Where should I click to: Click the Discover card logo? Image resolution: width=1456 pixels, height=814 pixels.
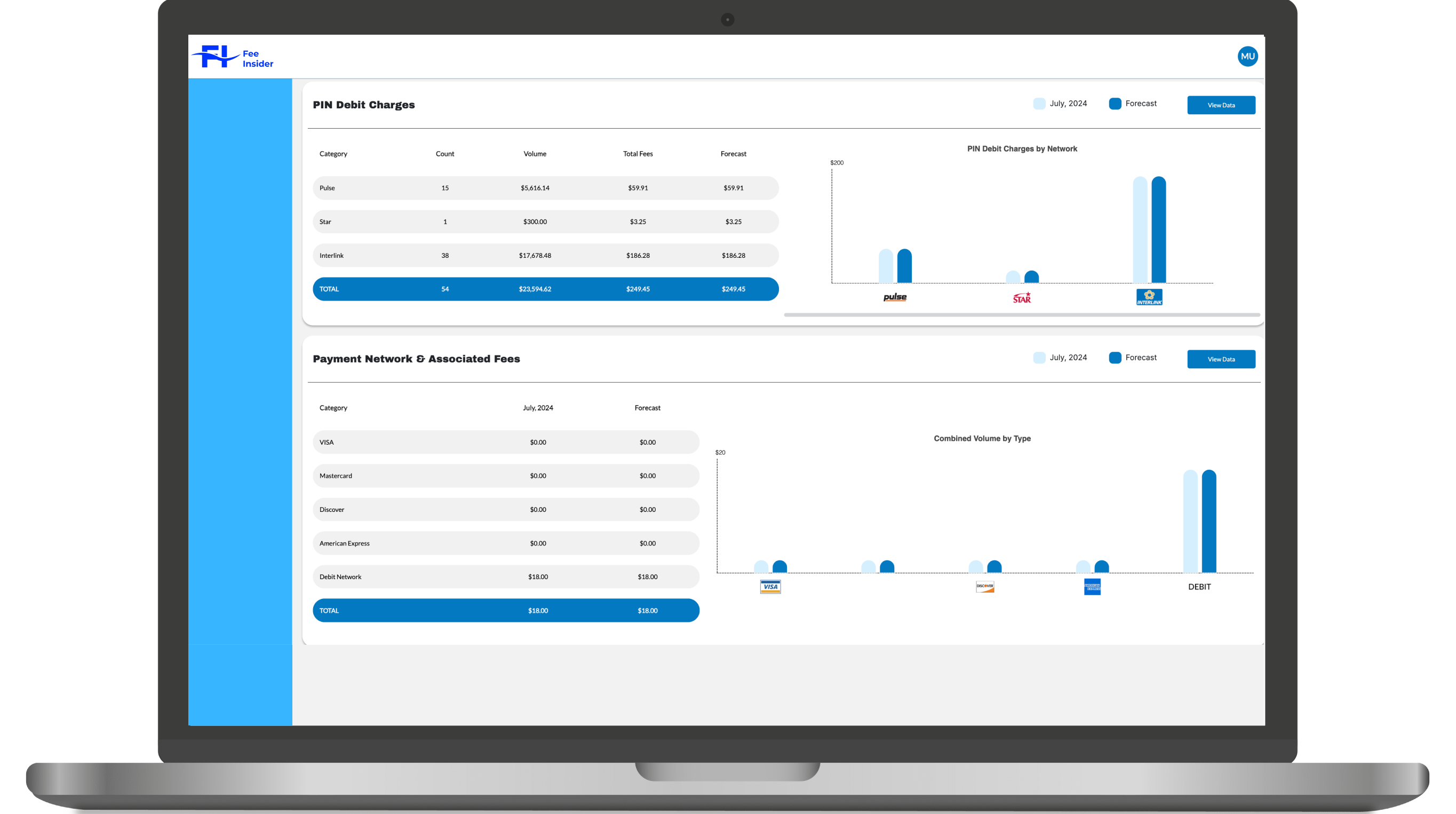pos(984,587)
